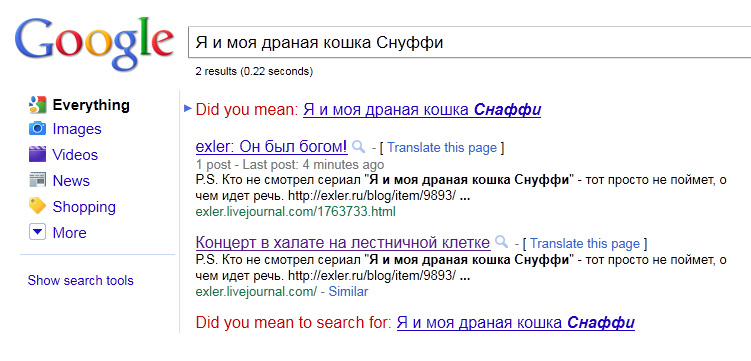Screen dimensions: 751x361
Task: Click the Similar link under second result
Action: click(348, 291)
